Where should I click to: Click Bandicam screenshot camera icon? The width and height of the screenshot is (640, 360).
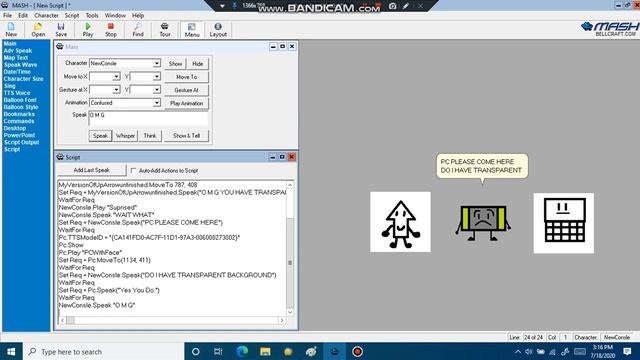(x=392, y=6)
